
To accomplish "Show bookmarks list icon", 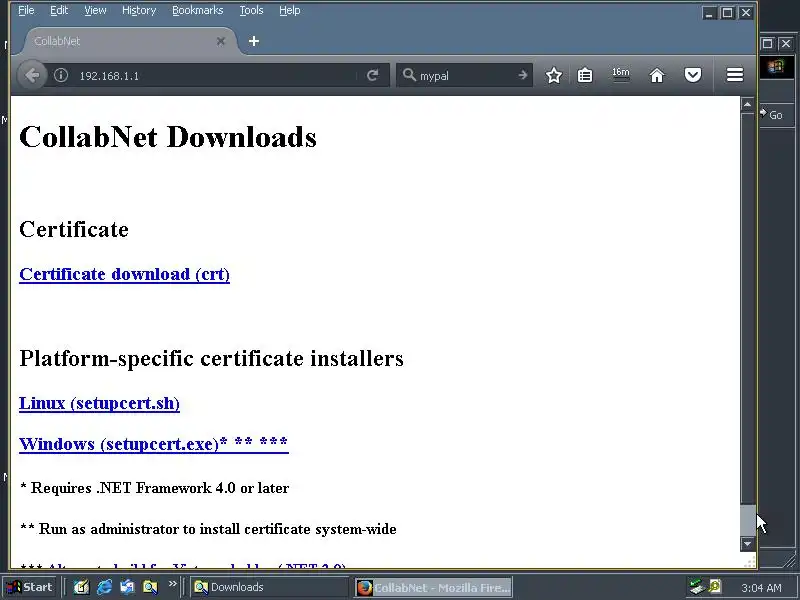I will 585,76.
